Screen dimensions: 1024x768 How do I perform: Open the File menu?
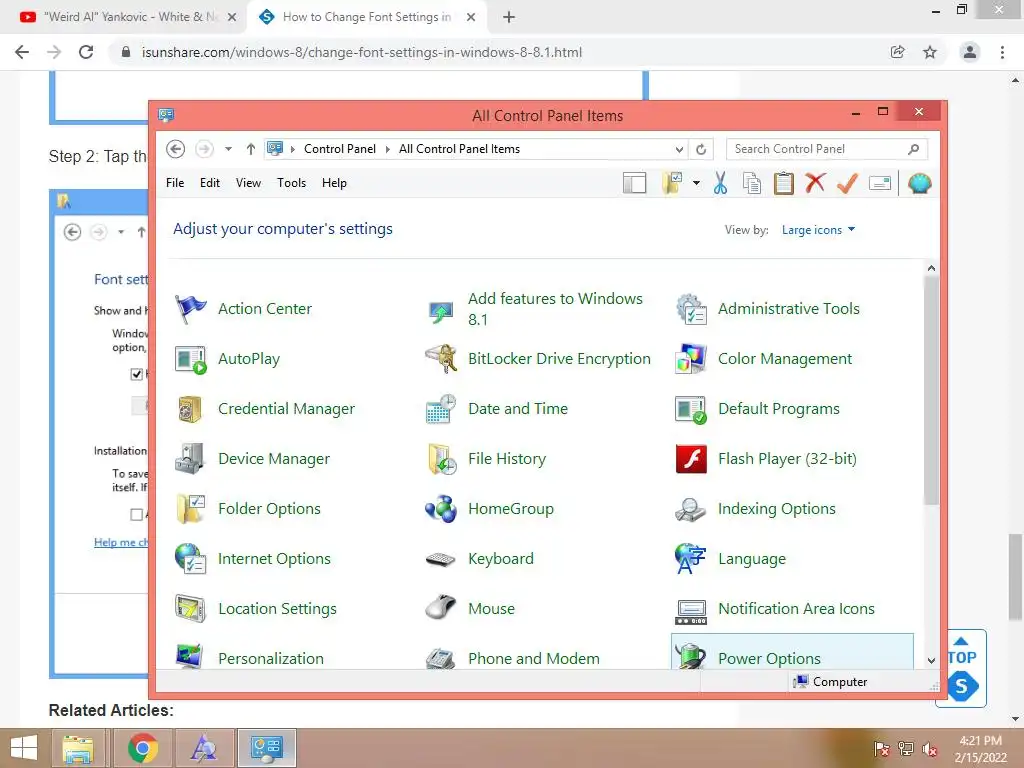pyautogui.click(x=175, y=183)
